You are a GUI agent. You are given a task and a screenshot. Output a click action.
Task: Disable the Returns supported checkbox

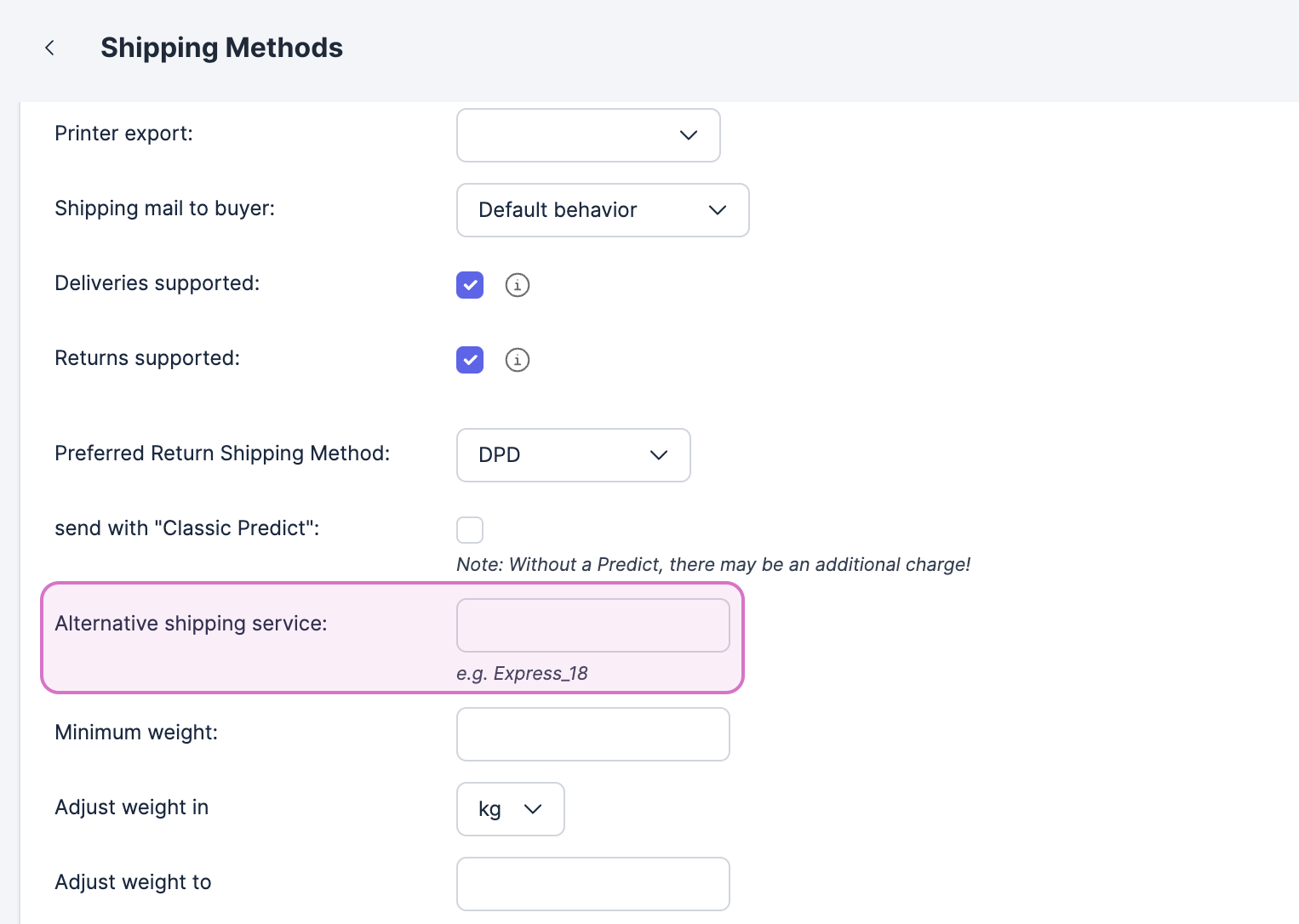(469, 360)
